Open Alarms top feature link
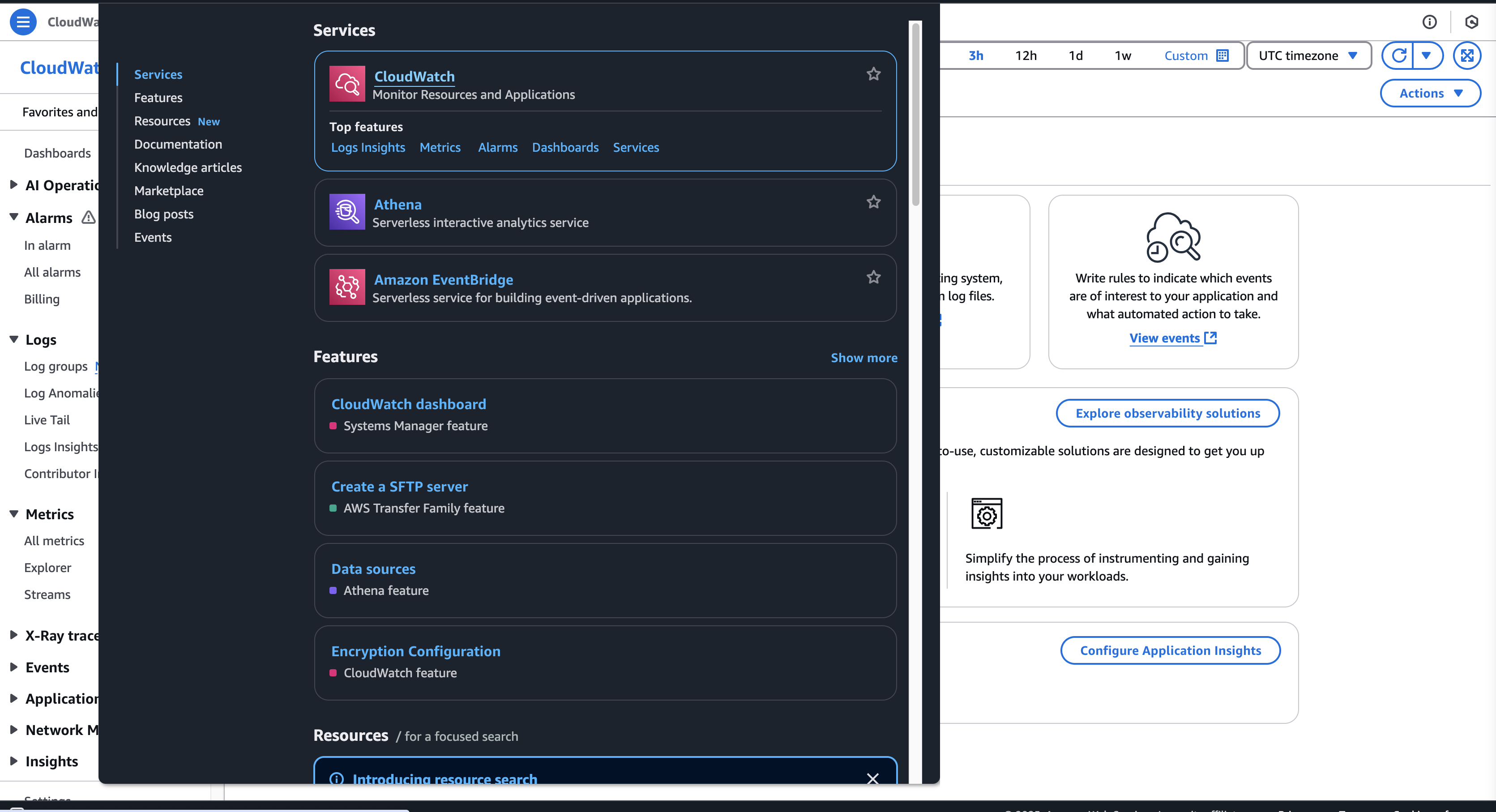Screen dimensions: 1496x812 (x=497, y=148)
